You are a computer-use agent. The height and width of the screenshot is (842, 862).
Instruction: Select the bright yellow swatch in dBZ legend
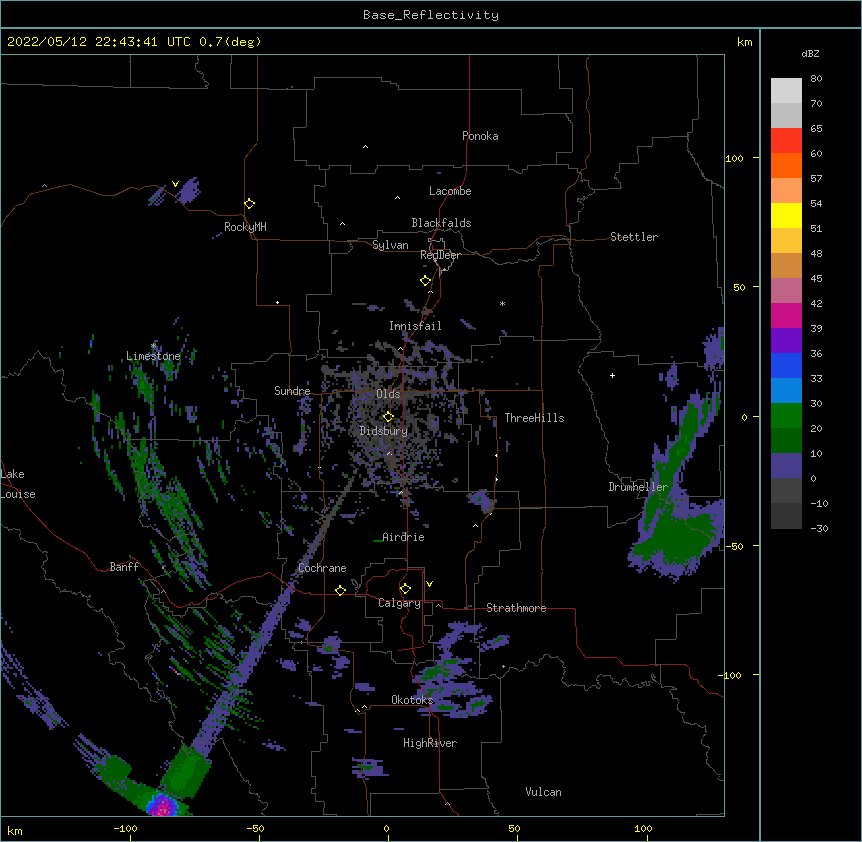[x=786, y=215]
